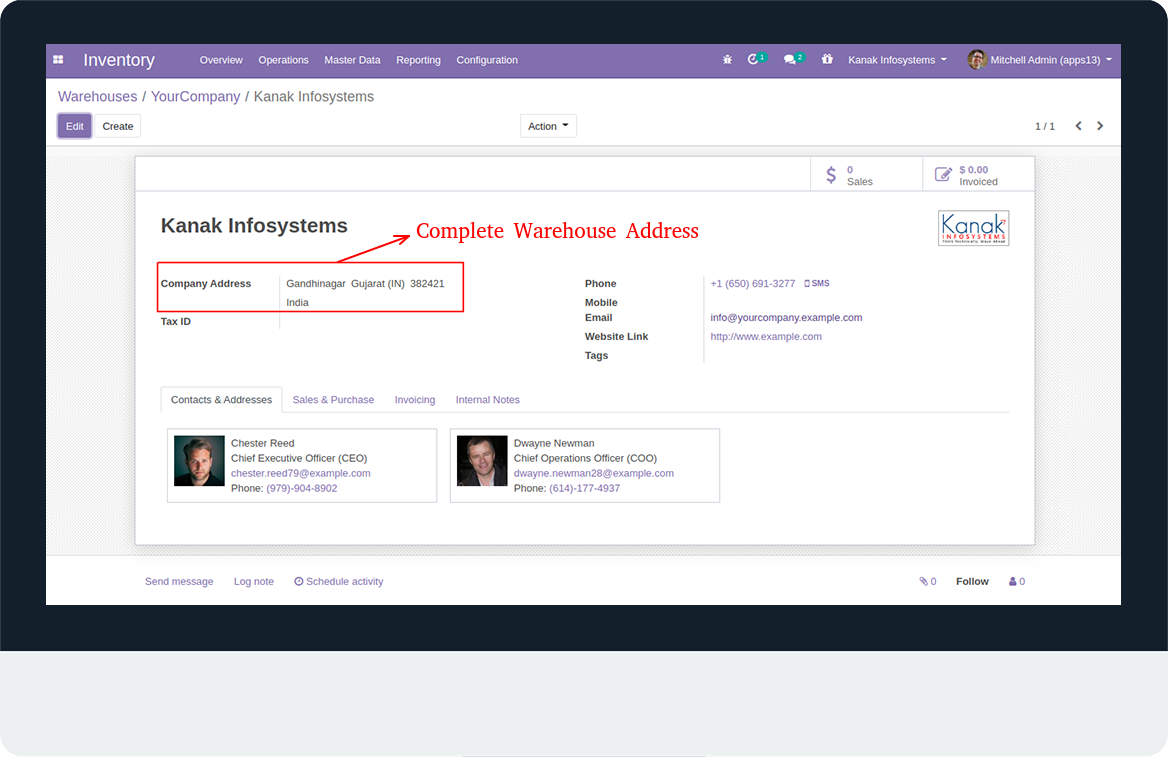Viewport: 1168px width, 757px height.
Task: Open Dwayne Newman's photo
Action: (x=482, y=461)
